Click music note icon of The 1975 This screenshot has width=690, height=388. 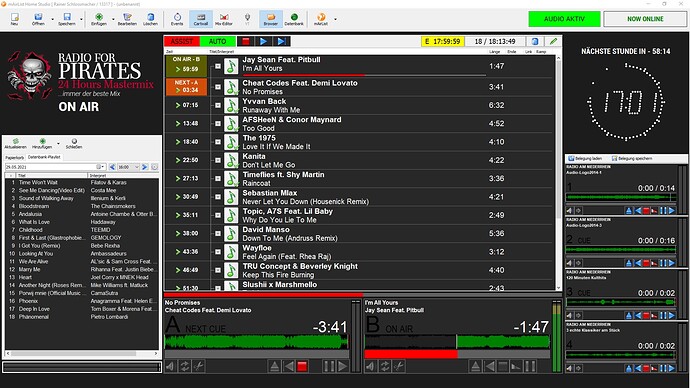[x=231, y=142]
